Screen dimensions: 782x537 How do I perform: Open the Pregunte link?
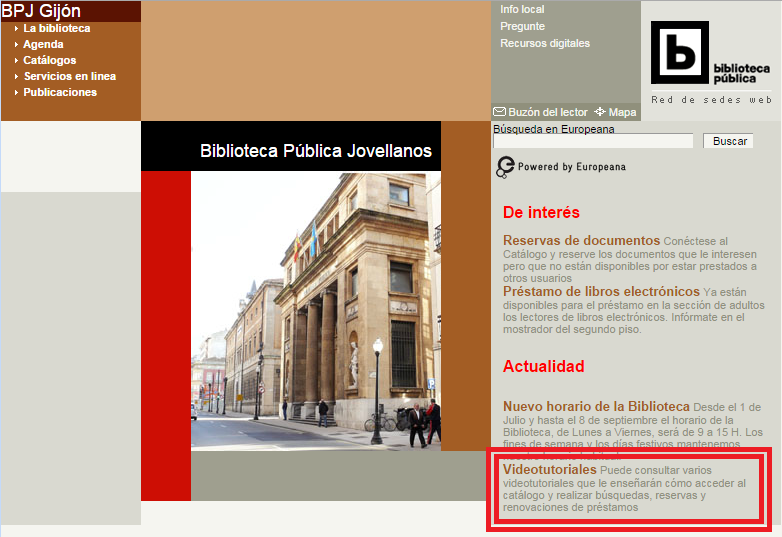pos(522,27)
